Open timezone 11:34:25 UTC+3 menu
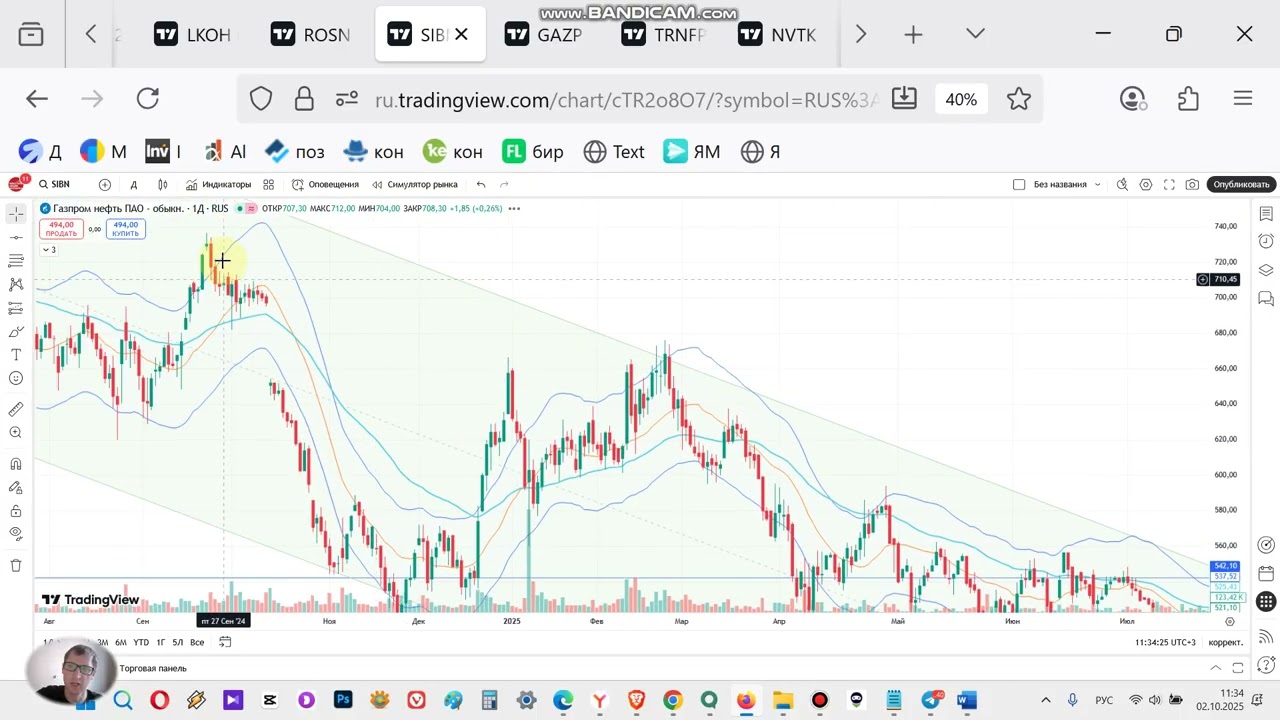 click(x=1165, y=642)
